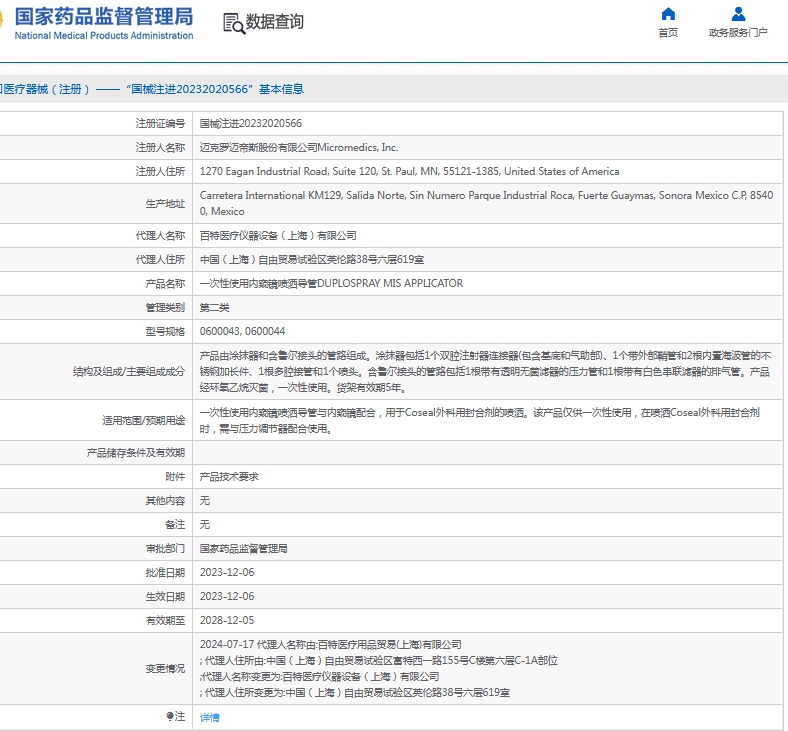Click the 审批部门 label cell
Viewport: 788px width, 731px height.
(x=165, y=549)
